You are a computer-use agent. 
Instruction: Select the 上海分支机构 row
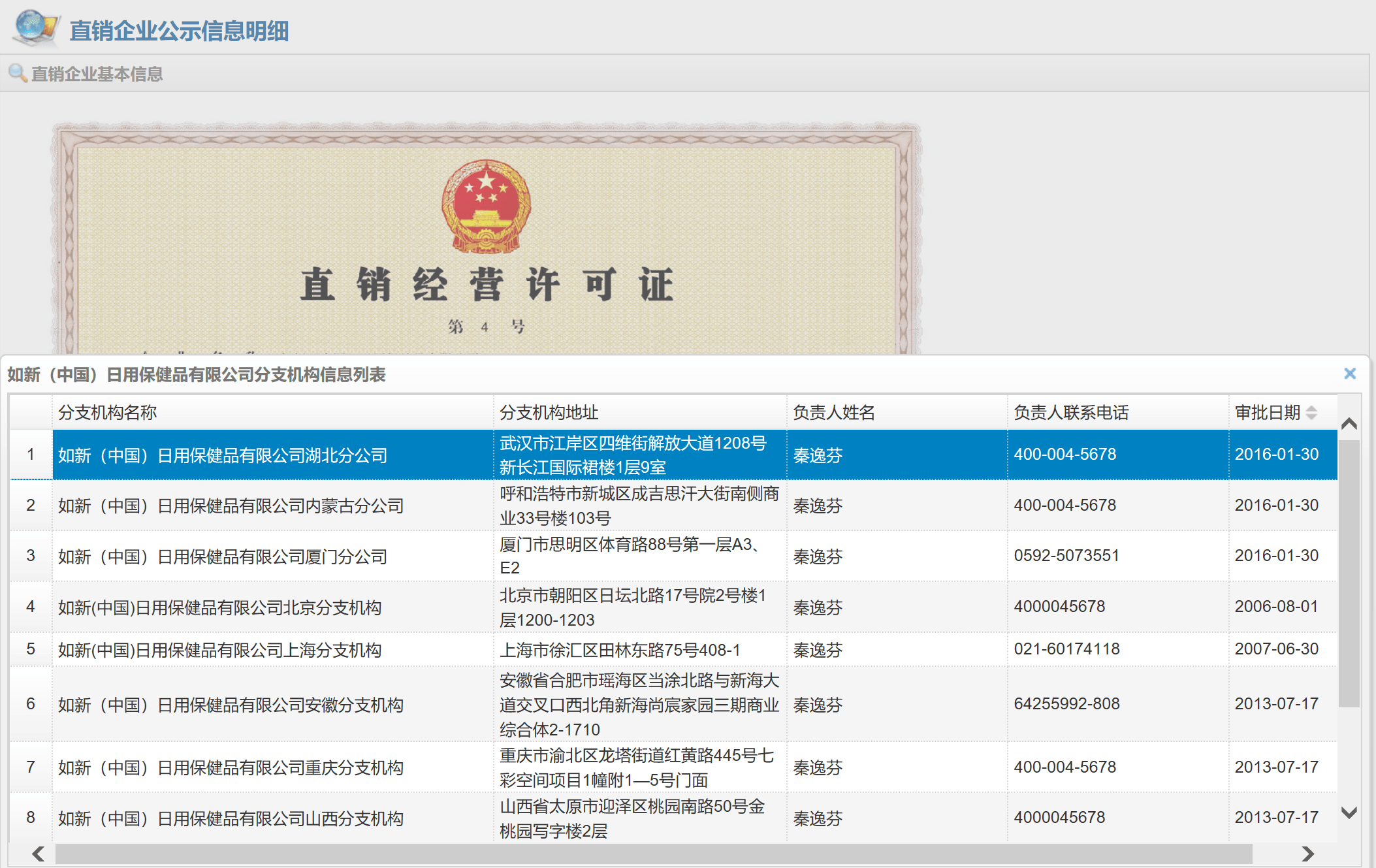click(x=673, y=649)
